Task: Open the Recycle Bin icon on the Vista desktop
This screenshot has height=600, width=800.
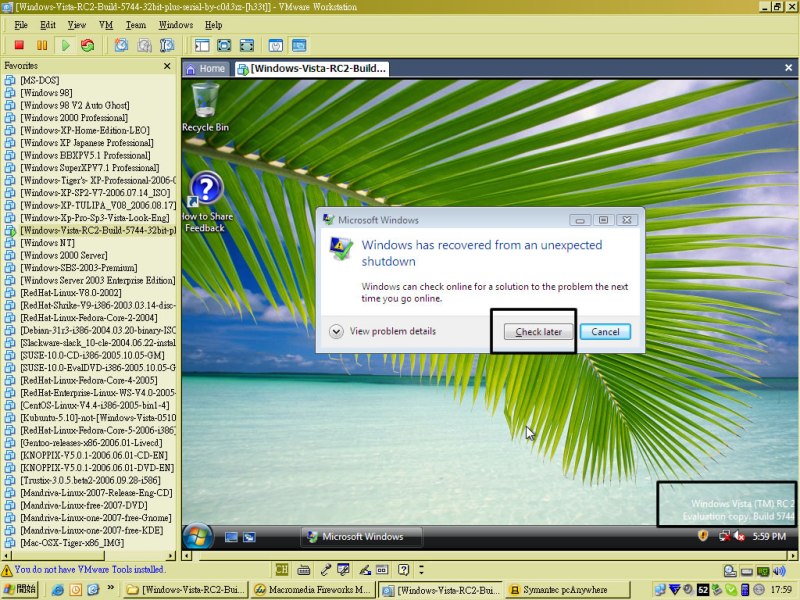Action: [205, 108]
